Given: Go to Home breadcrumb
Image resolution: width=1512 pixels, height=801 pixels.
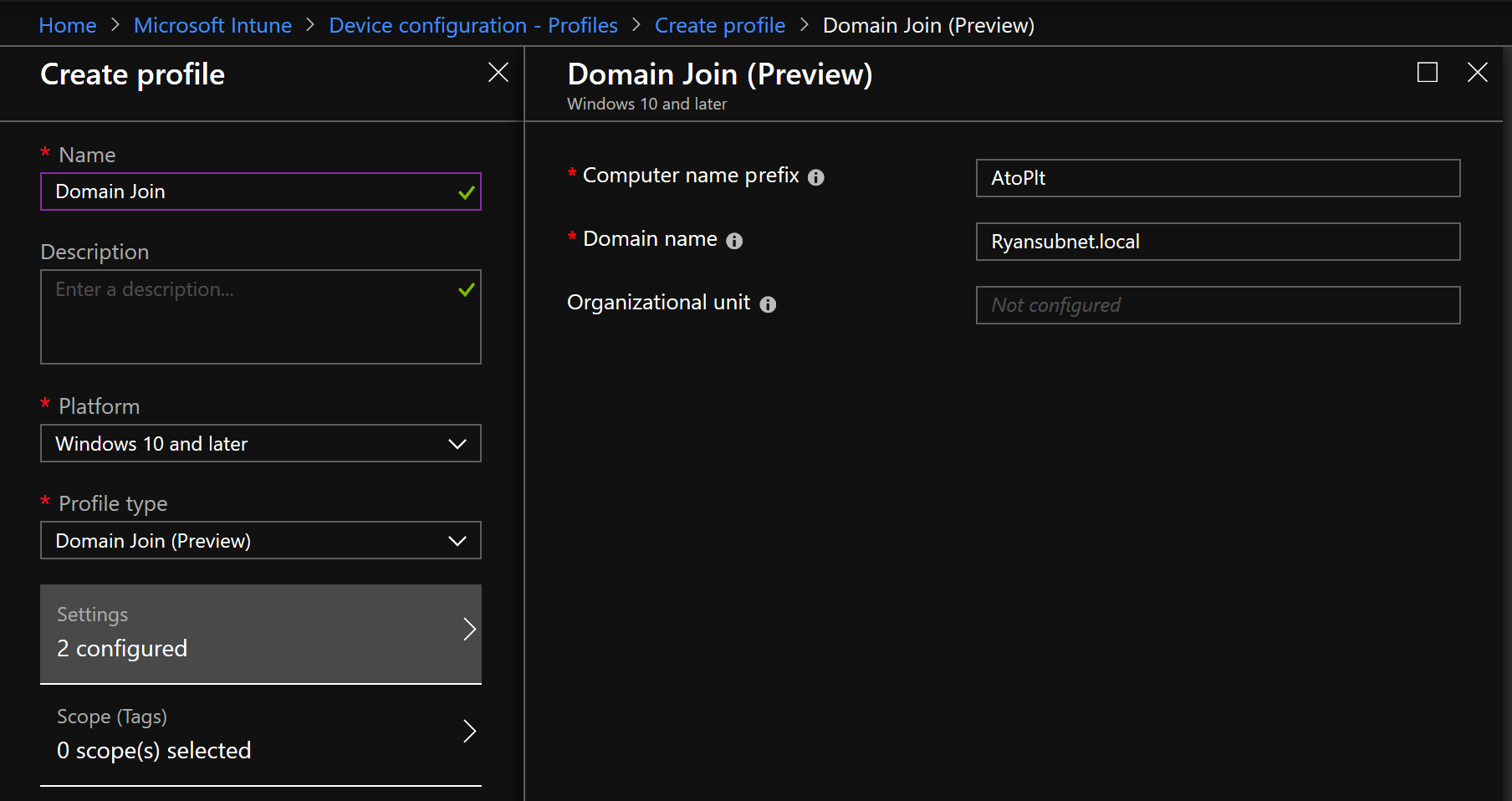Looking at the screenshot, I should pyautogui.click(x=68, y=25).
